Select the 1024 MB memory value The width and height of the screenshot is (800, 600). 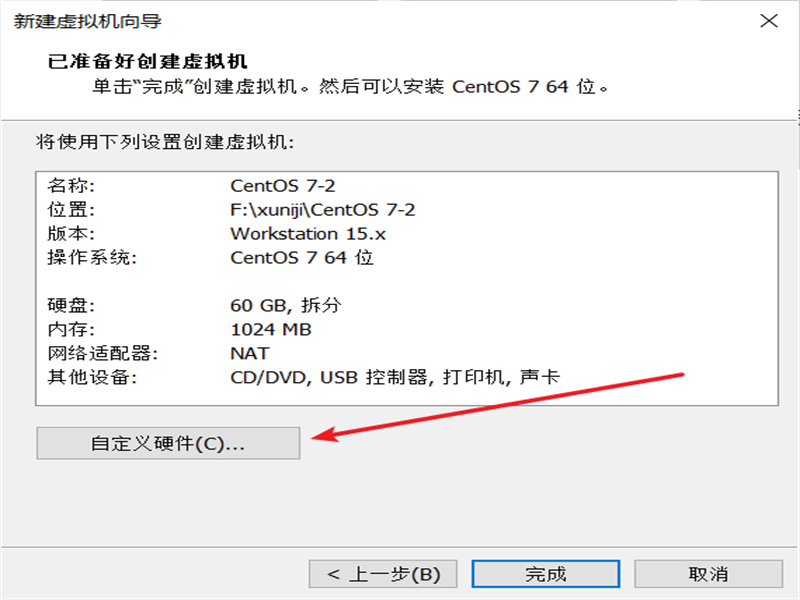point(271,330)
